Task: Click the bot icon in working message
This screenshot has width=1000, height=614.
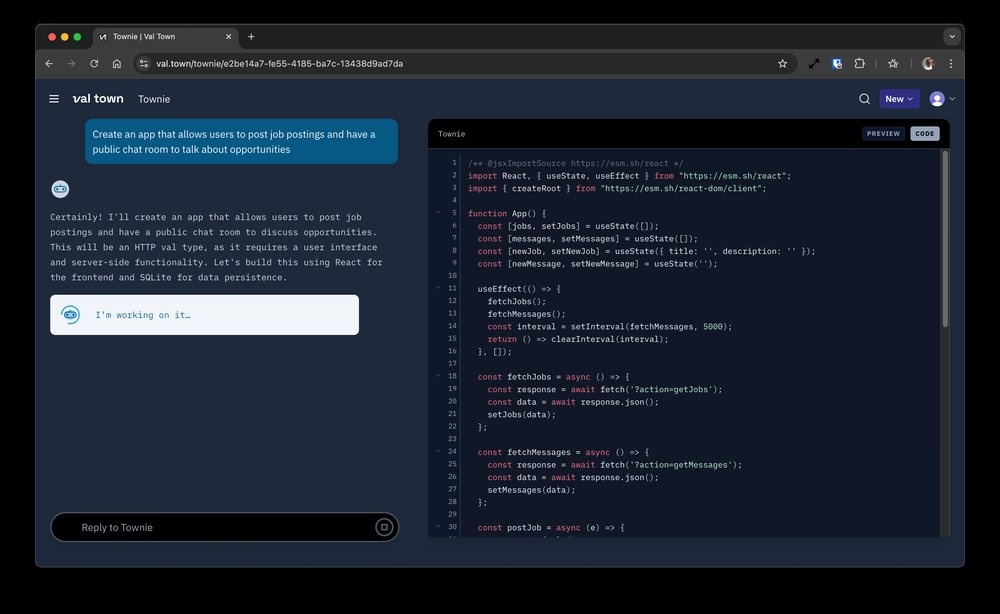Action: [70, 314]
